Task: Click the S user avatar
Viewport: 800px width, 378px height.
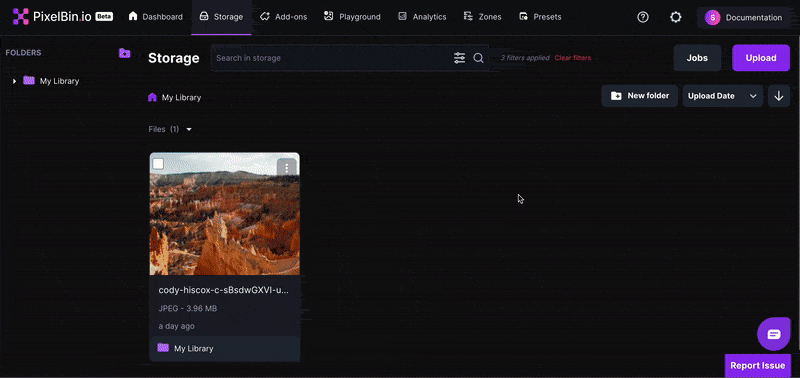Action: 712,18
